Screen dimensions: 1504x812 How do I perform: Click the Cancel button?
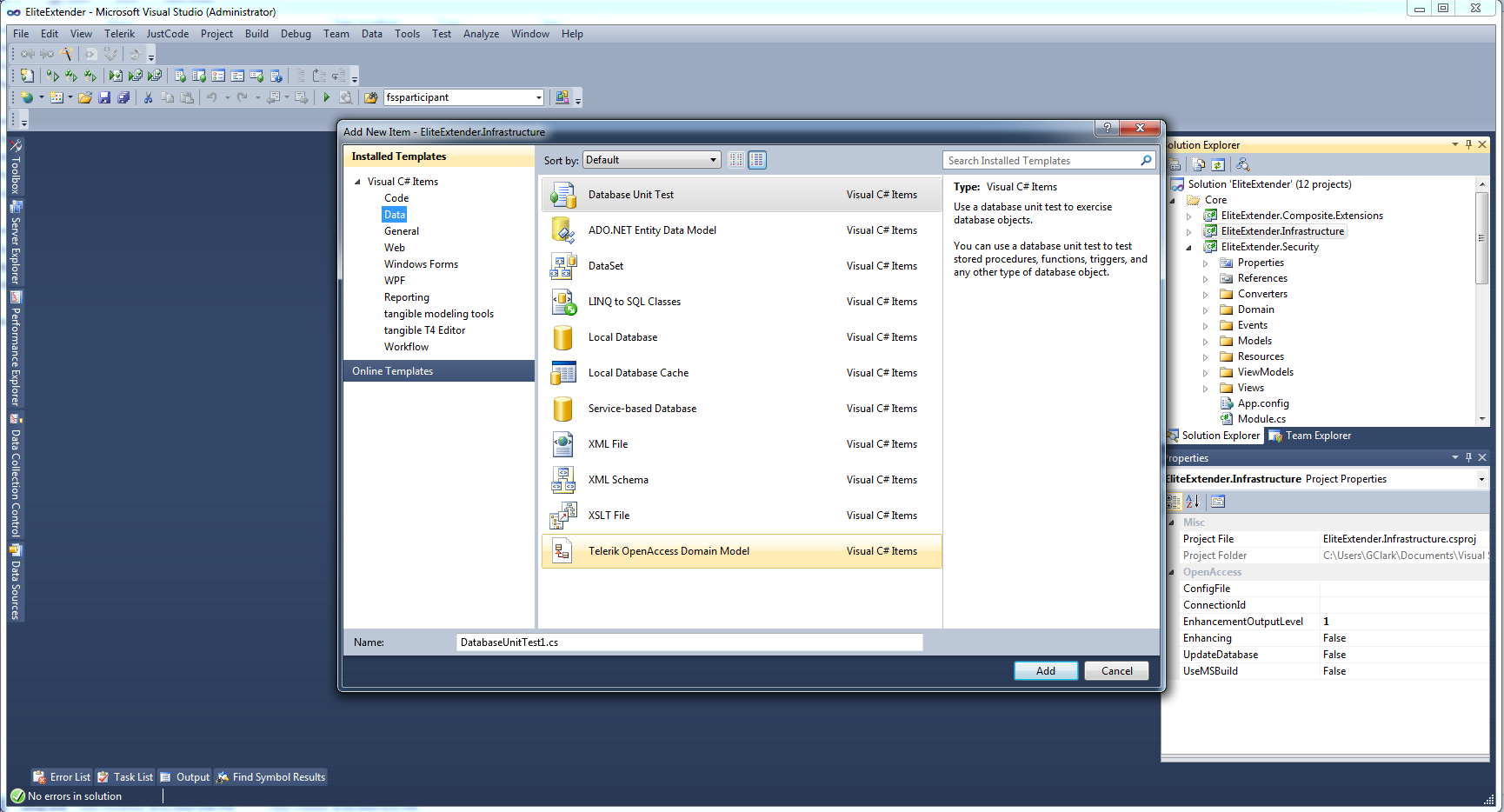tap(1116, 671)
